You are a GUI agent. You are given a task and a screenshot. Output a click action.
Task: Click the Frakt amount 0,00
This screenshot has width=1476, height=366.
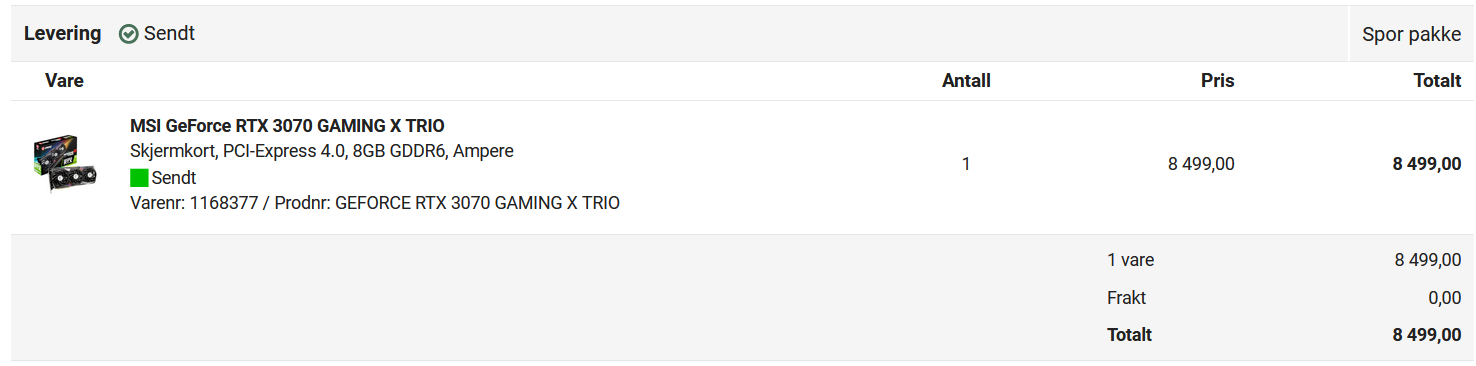(x=1444, y=298)
